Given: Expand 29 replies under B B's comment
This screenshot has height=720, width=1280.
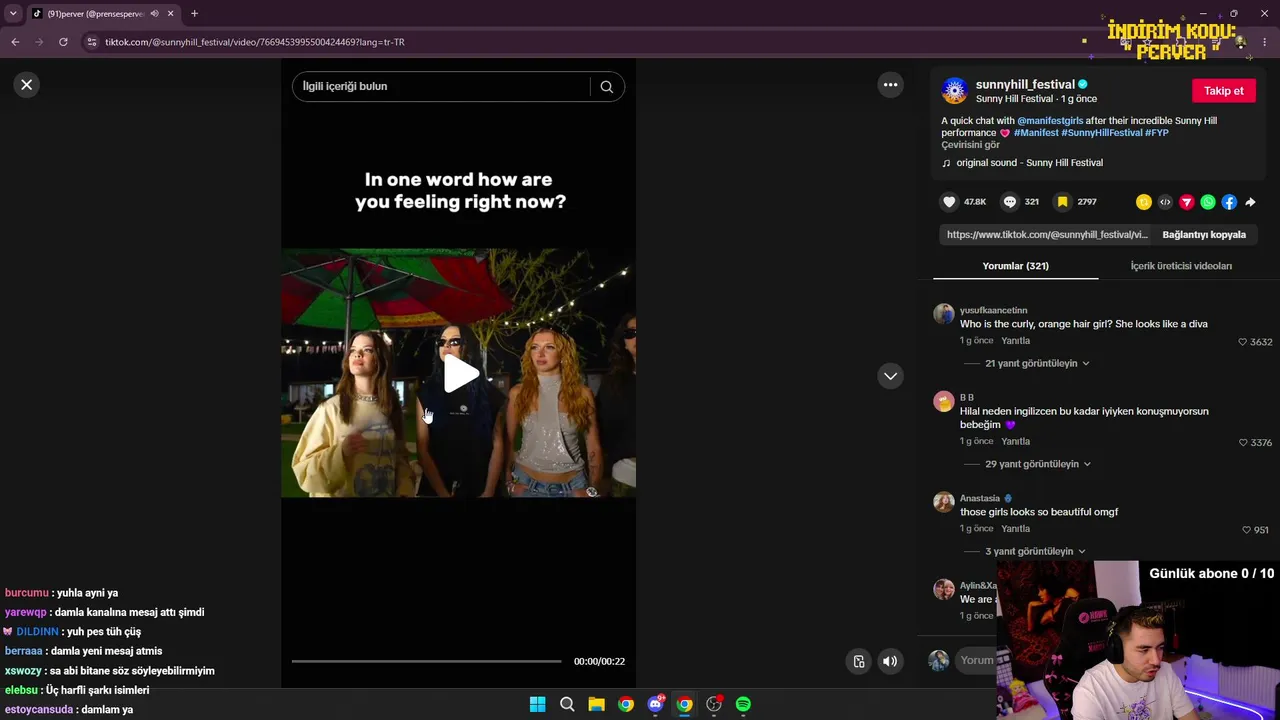Looking at the screenshot, I should pyautogui.click(x=1038, y=464).
